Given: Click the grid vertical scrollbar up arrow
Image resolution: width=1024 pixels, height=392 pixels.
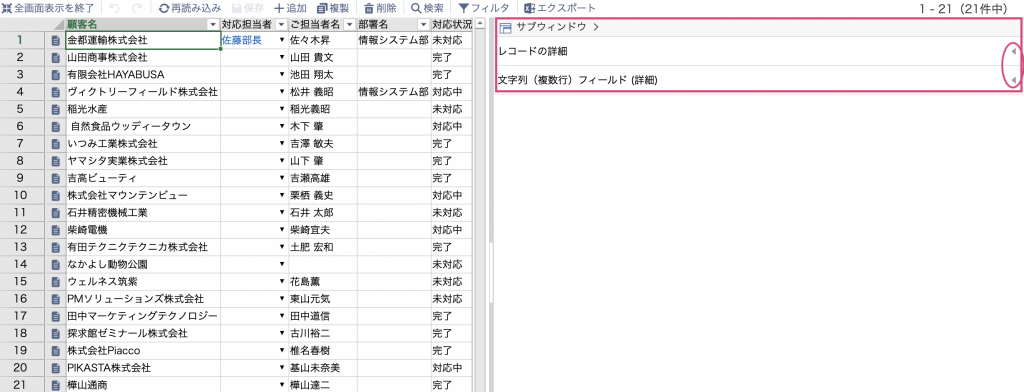Looking at the screenshot, I should (480, 24).
